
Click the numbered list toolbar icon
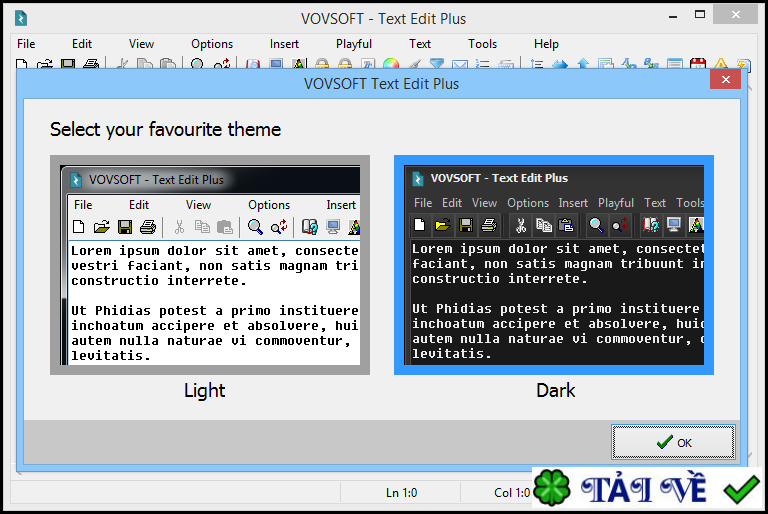(482, 64)
